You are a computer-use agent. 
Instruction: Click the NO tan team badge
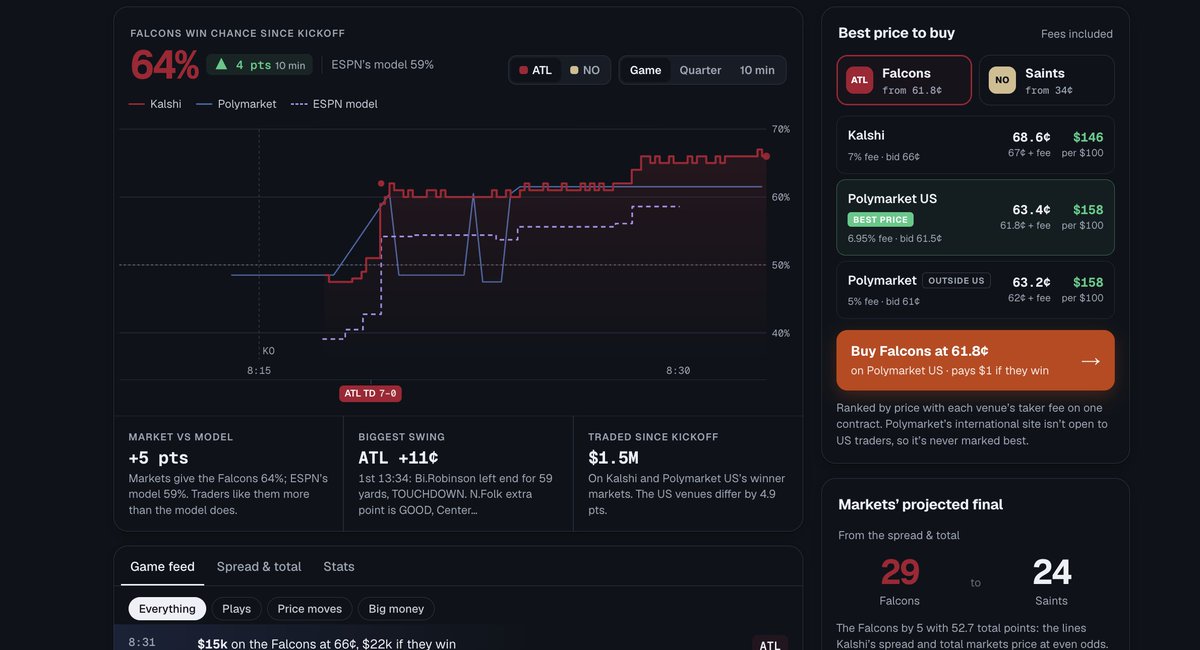(1002, 80)
